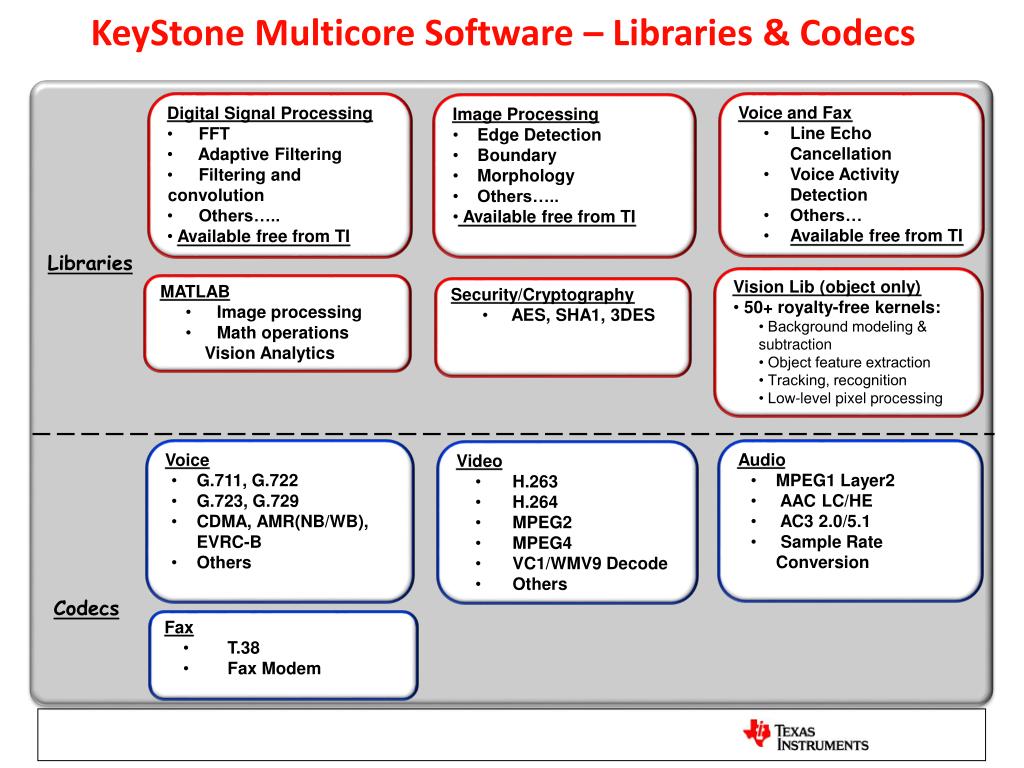This screenshot has height=768, width=1024.
Task: Click CDMA, AMR(NB/WB) text
Action: [282, 522]
